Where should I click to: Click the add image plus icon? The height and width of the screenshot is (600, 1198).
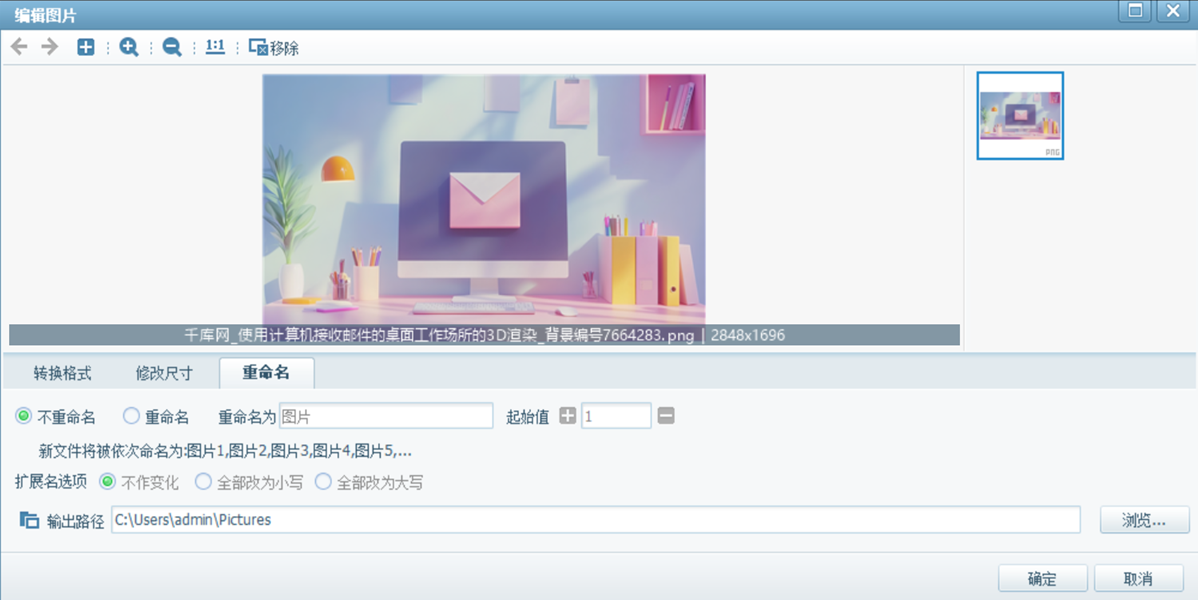point(86,47)
